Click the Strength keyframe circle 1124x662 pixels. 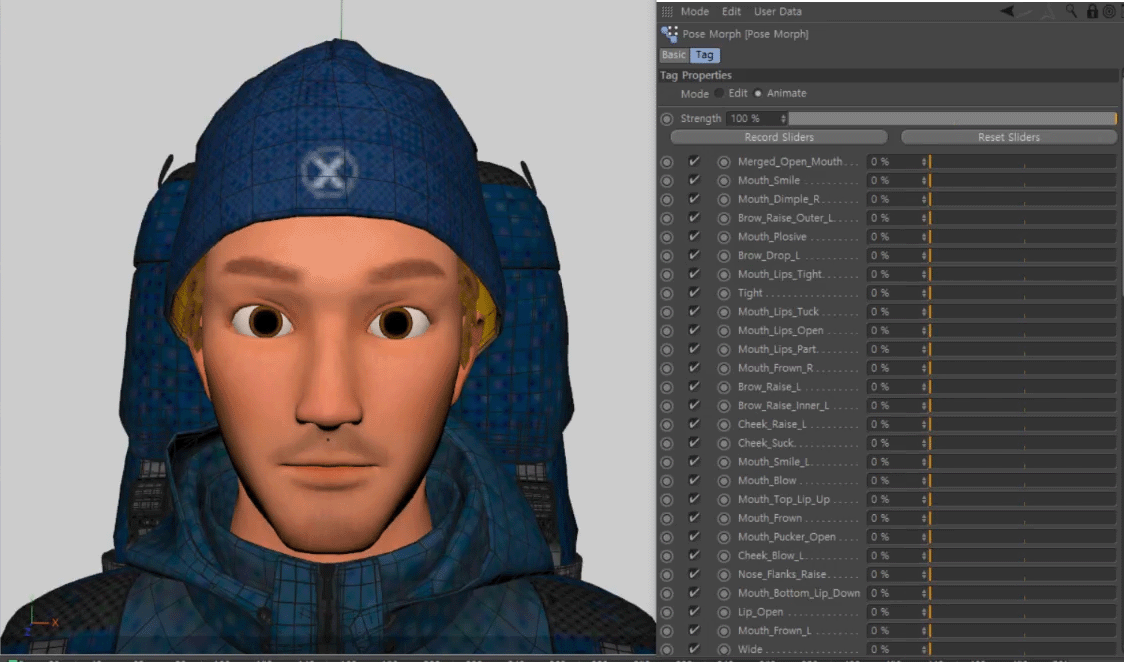667,119
